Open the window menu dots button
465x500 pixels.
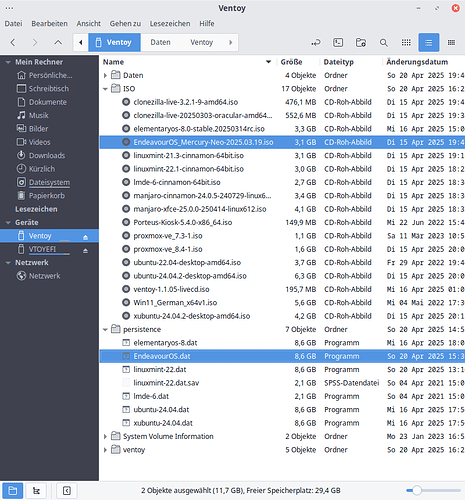pos(9,8)
